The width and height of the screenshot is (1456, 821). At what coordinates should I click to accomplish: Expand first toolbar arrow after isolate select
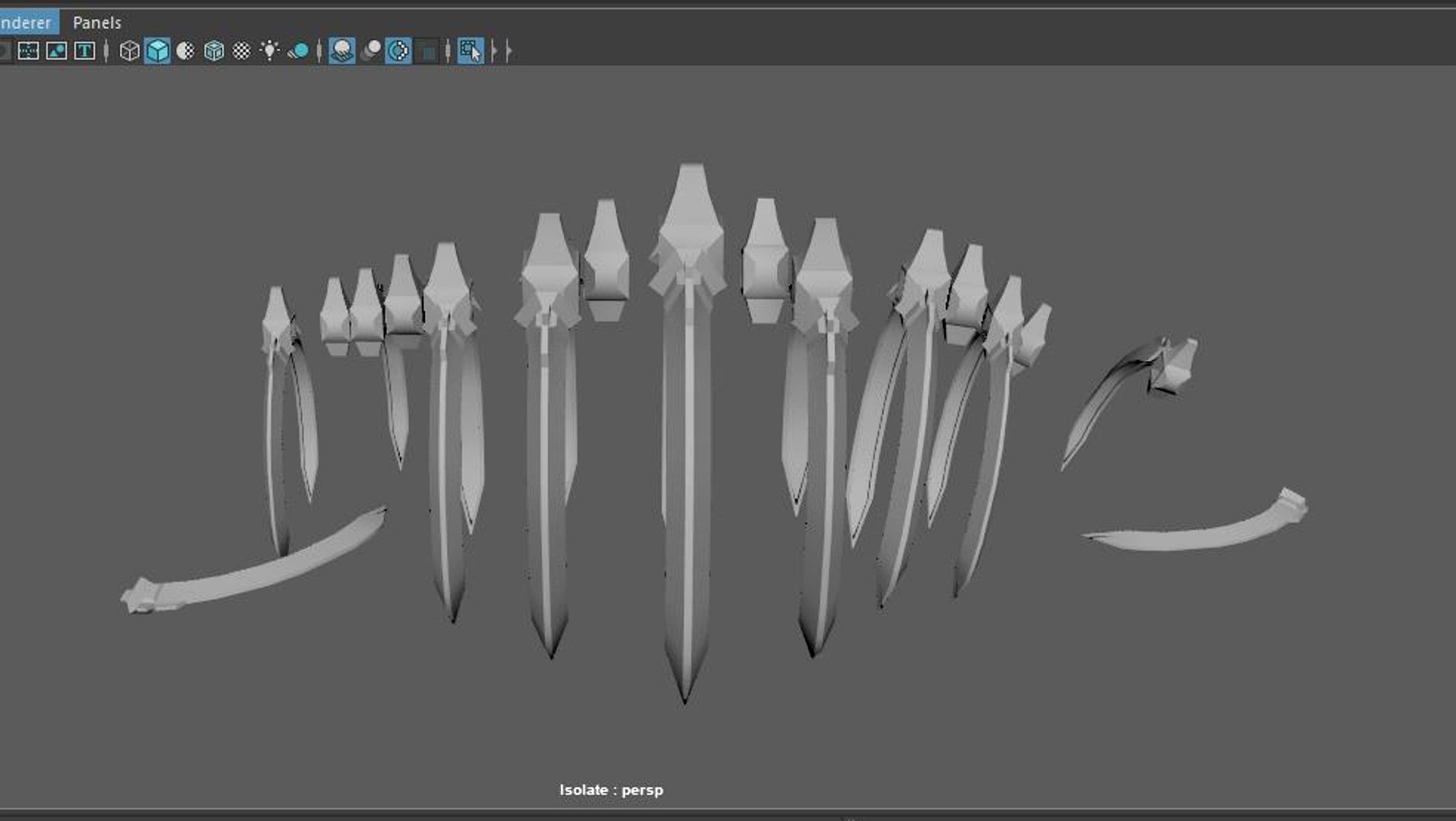tap(494, 51)
